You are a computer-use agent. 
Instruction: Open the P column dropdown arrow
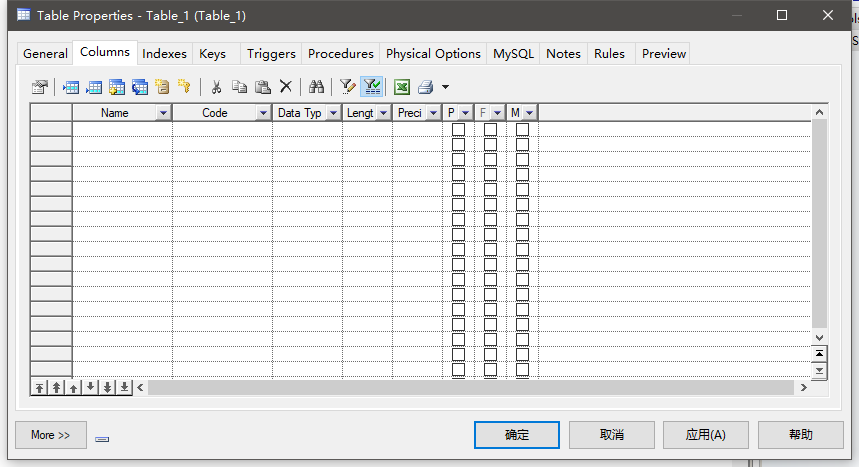(465, 113)
